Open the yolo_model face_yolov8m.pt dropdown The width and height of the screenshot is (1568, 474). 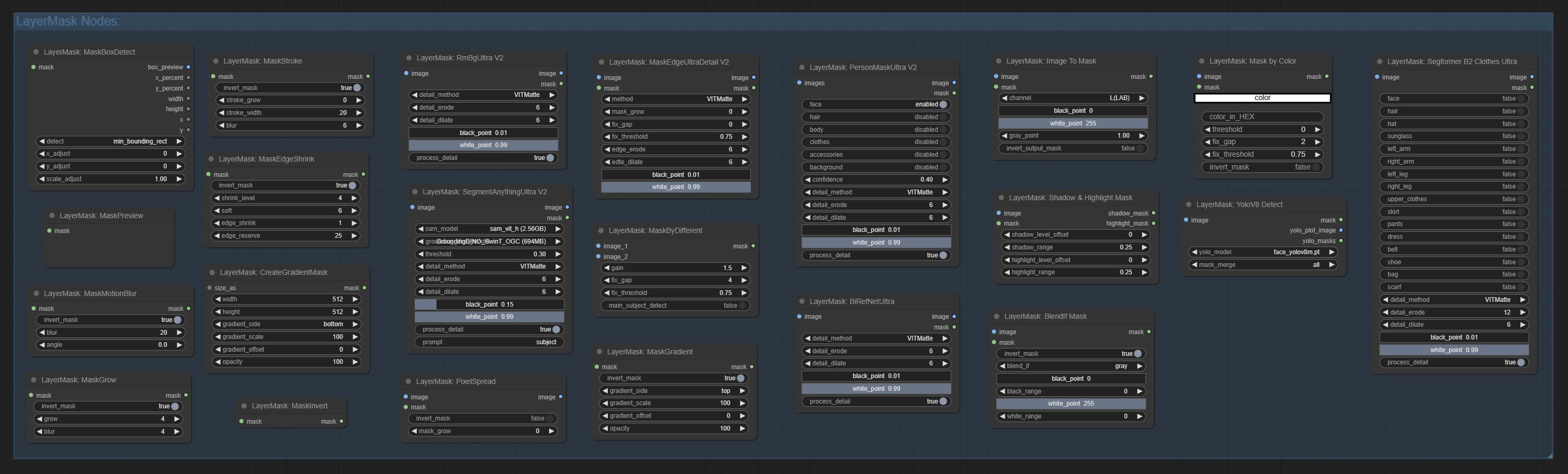pos(1263,252)
